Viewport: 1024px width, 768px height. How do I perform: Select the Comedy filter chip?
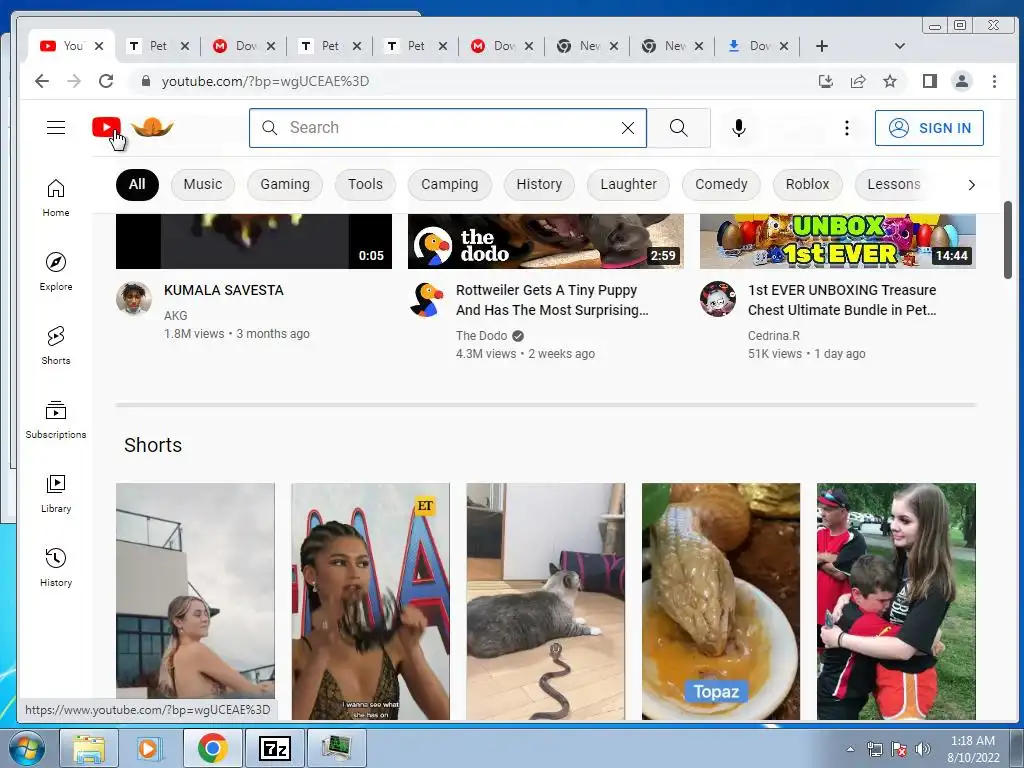tap(721, 184)
